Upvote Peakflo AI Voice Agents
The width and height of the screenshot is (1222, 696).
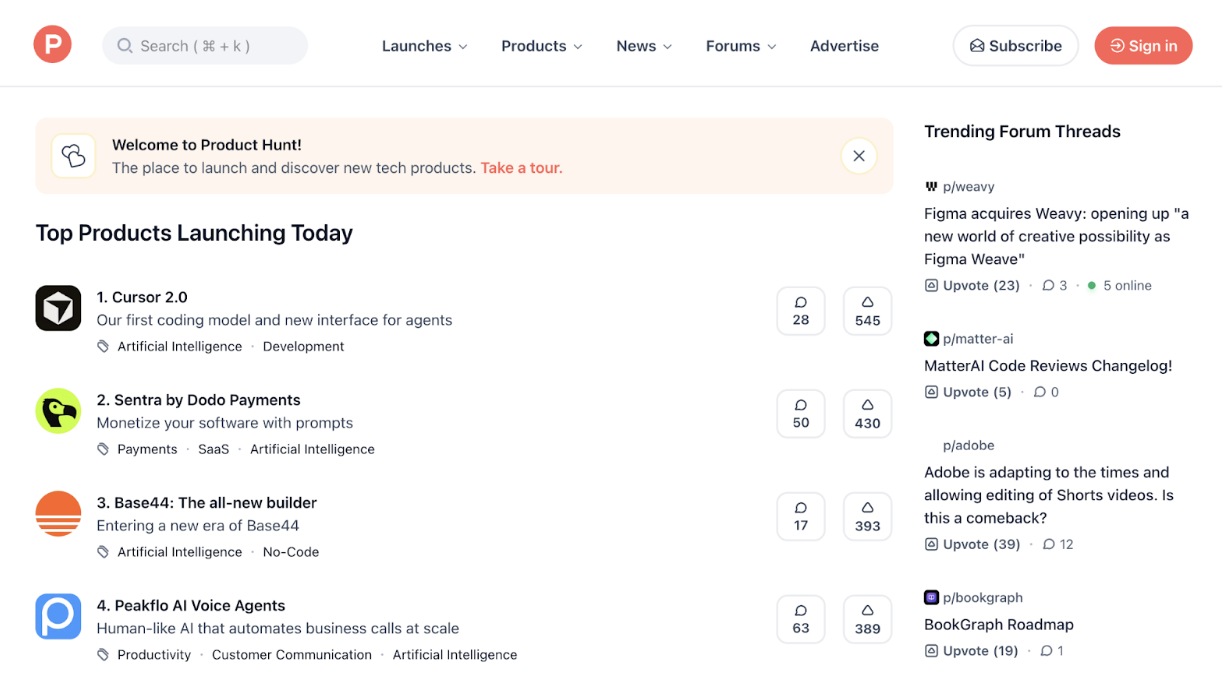(867, 619)
